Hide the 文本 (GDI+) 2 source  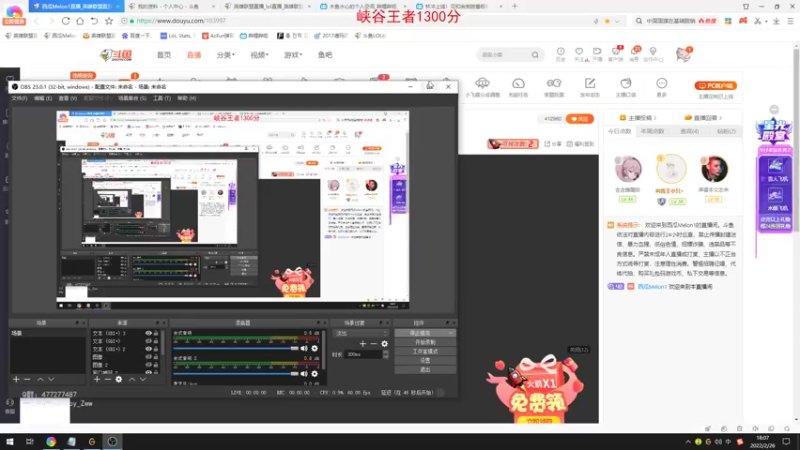148,349
